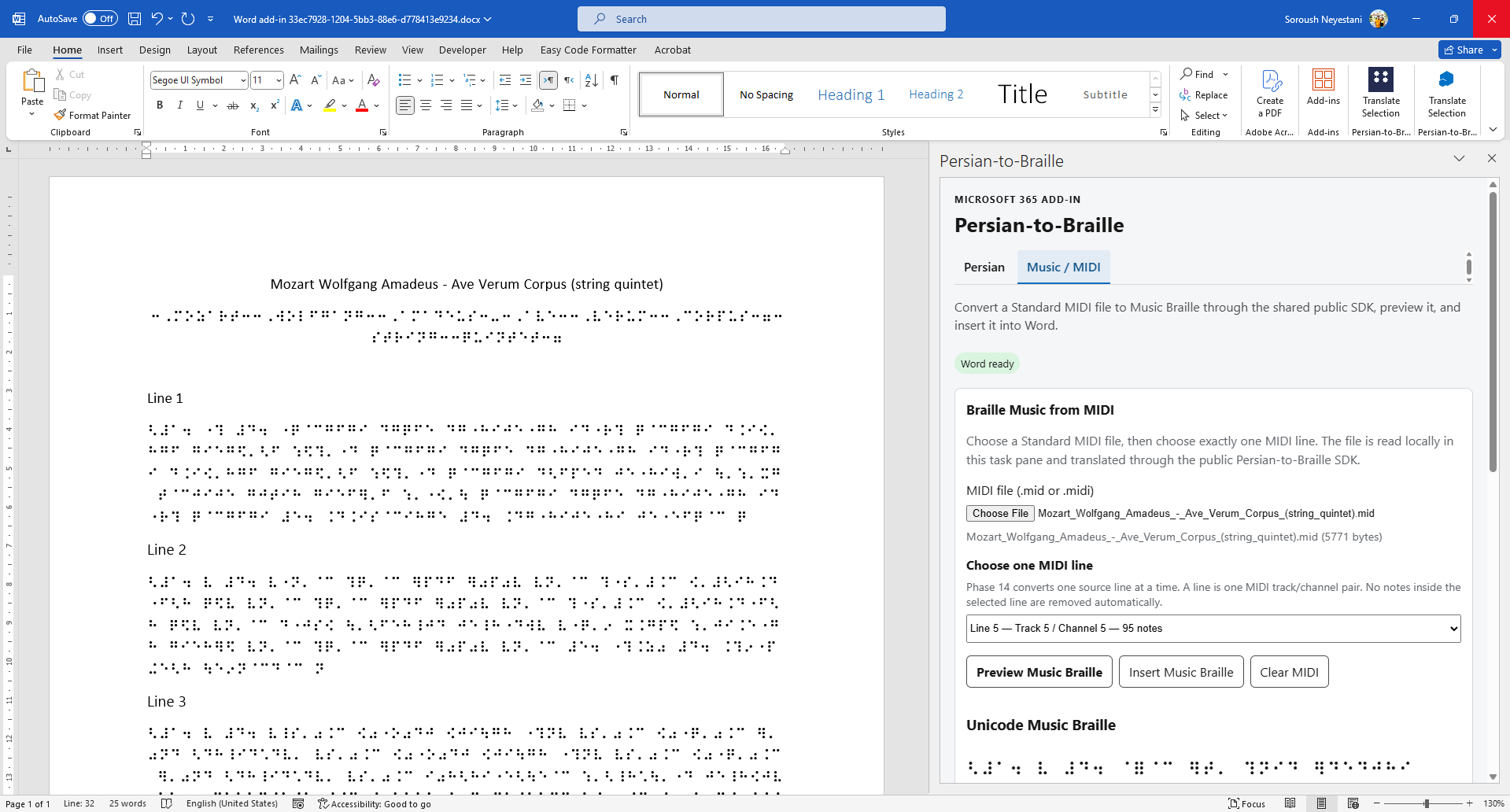
Task: Open task pane options chevron
Action: [1459, 159]
